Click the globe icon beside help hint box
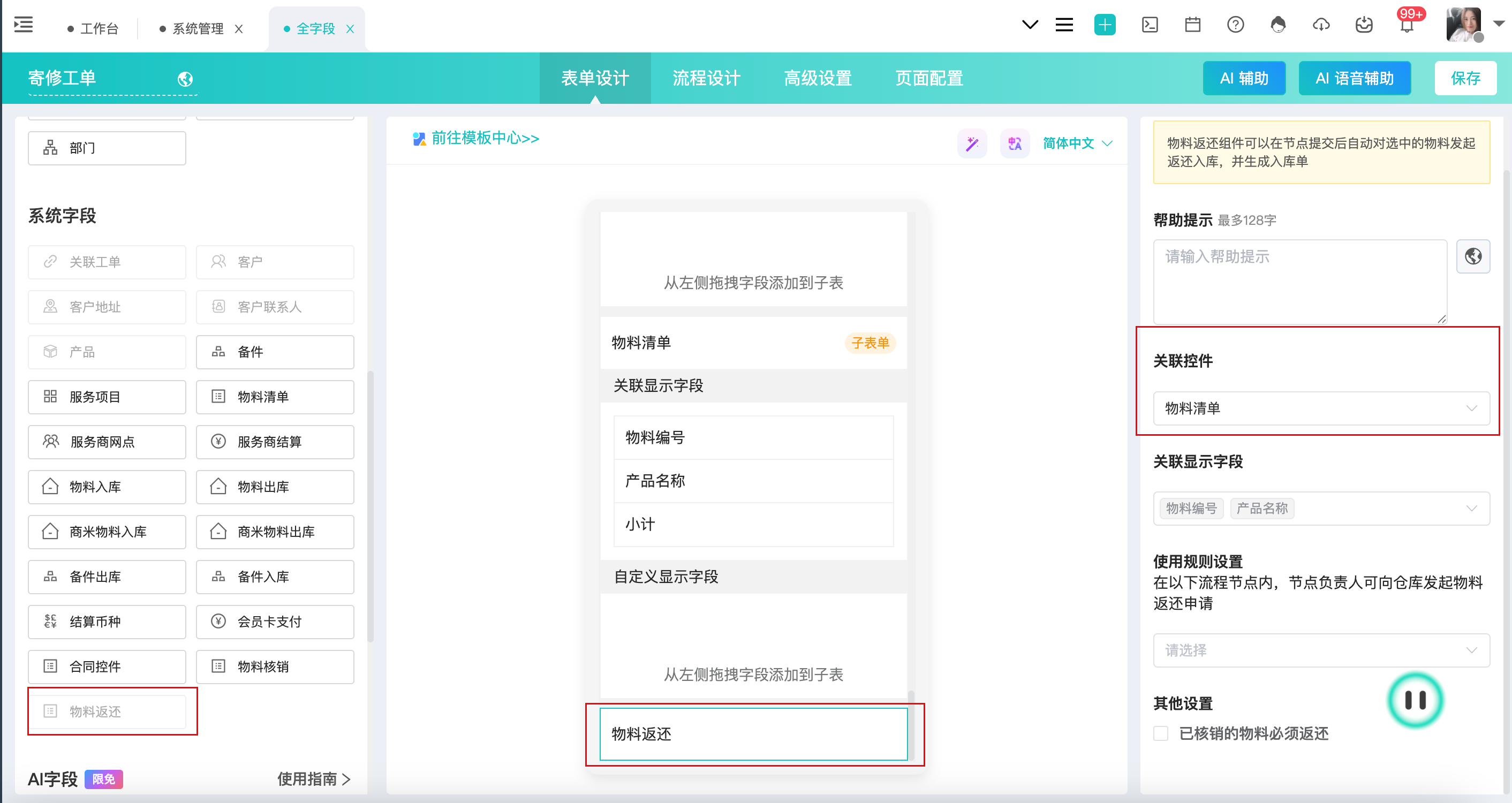The width and height of the screenshot is (1512, 803). [x=1473, y=256]
